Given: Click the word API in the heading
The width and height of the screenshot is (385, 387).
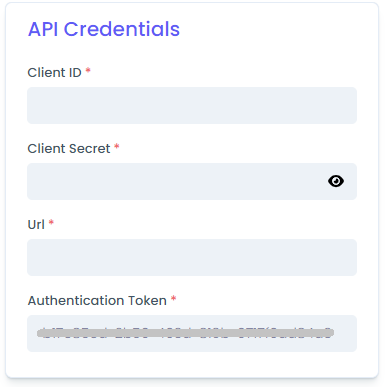Looking at the screenshot, I should click(x=43, y=29).
